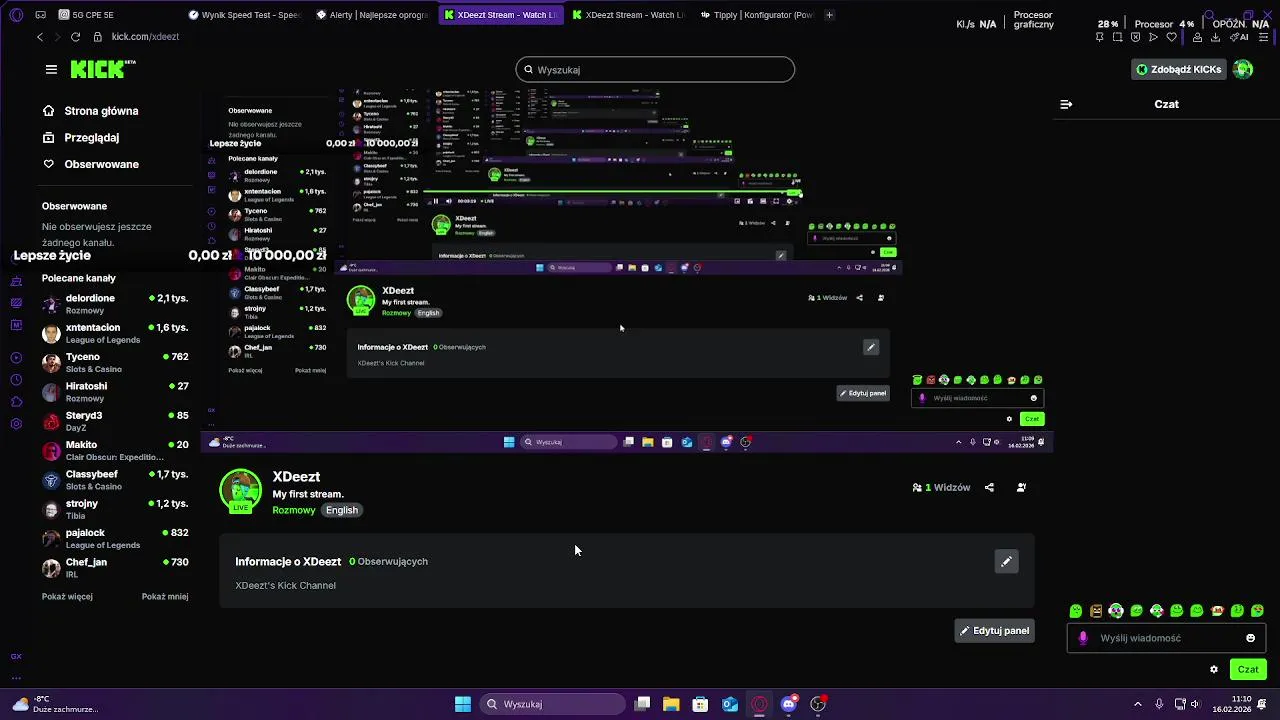
Task: Open delordione recommended channel
Action: [x=115, y=304]
